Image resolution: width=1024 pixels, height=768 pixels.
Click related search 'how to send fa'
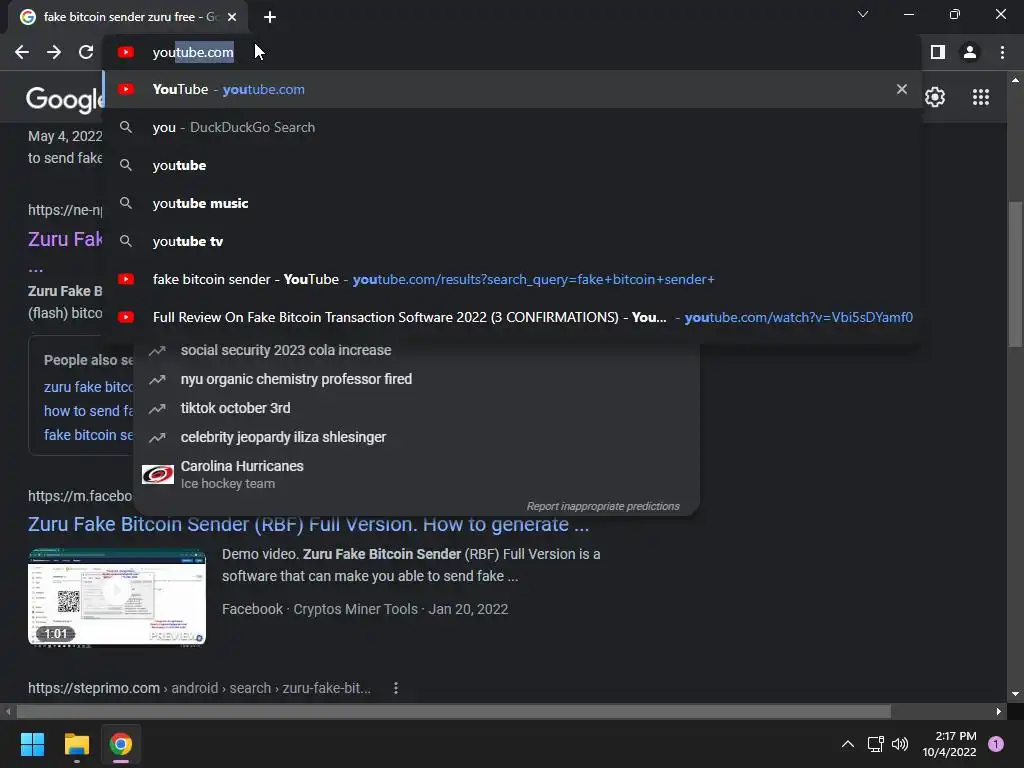tap(88, 411)
